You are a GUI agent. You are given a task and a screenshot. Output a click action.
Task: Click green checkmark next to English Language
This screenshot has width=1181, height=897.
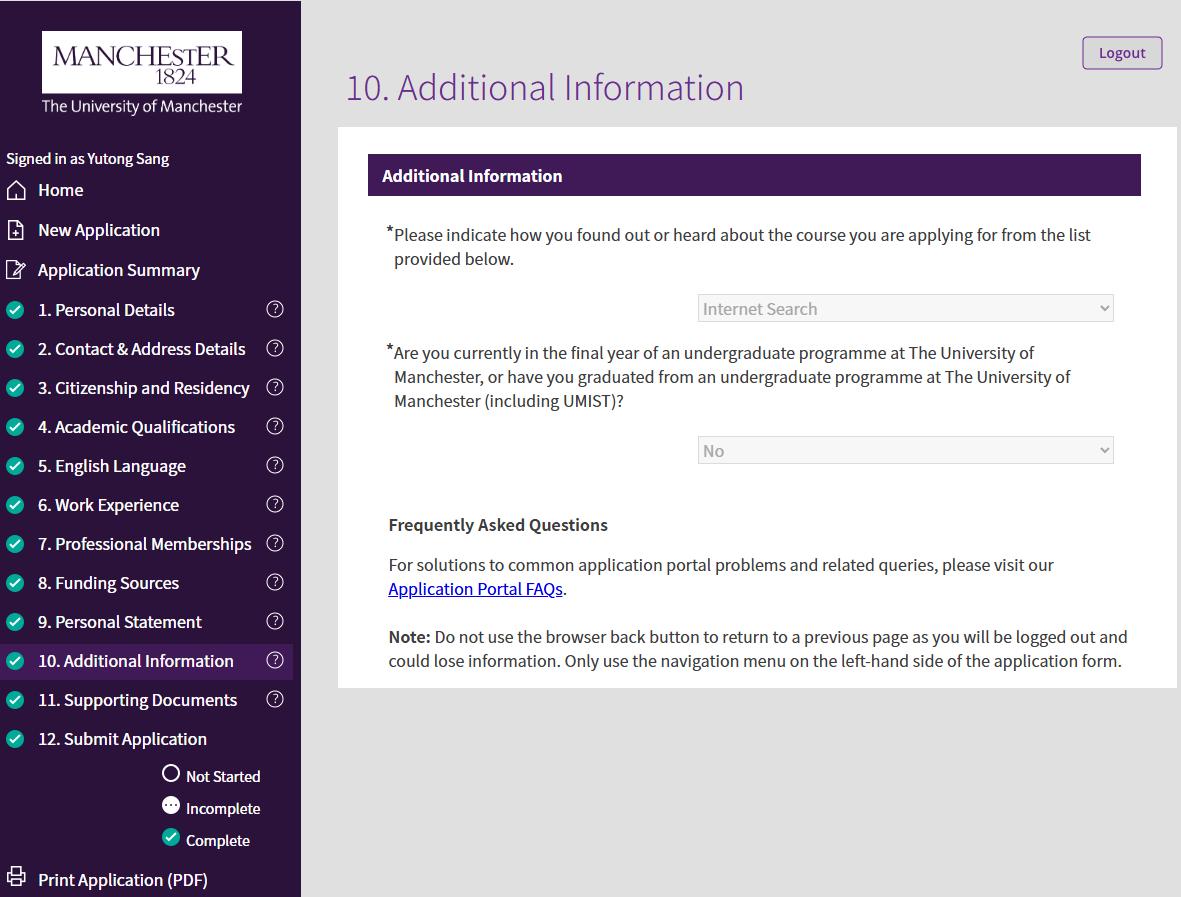point(15,466)
